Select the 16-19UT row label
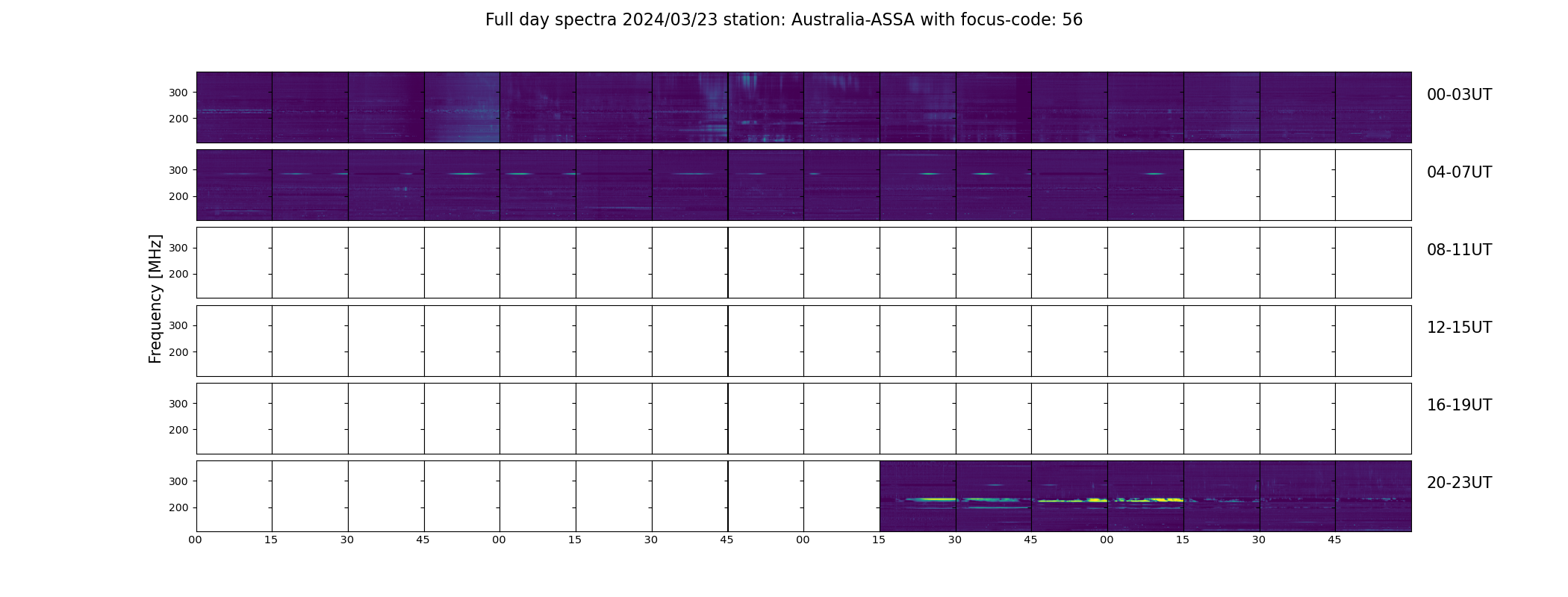1568x597 pixels. 1459,405
